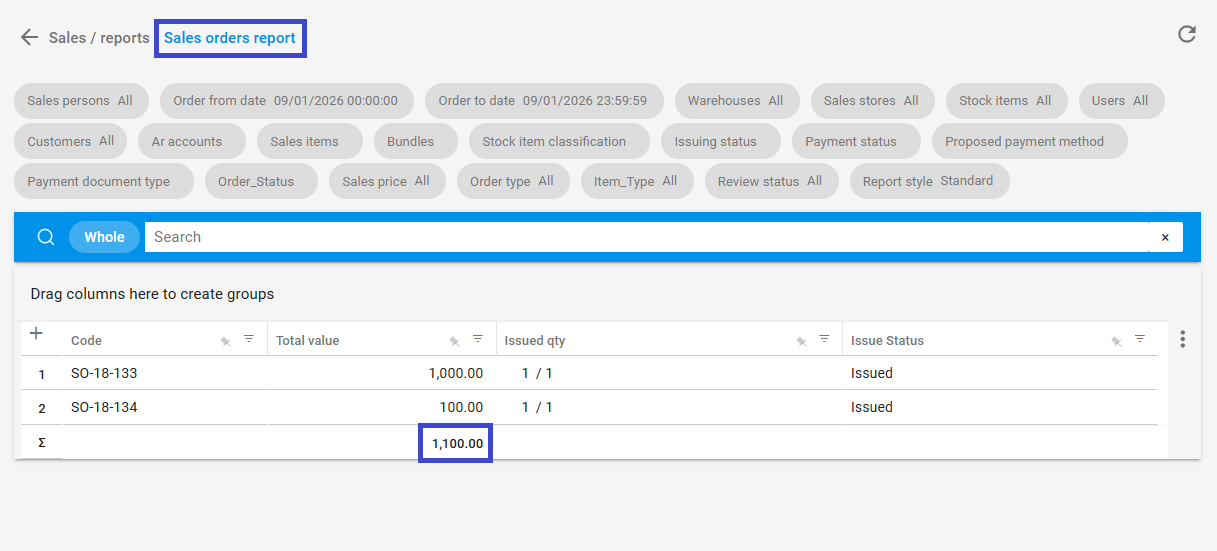Sort by the Issue Status column header
Image resolution: width=1217 pixels, height=551 pixels.
coord(887,341)
